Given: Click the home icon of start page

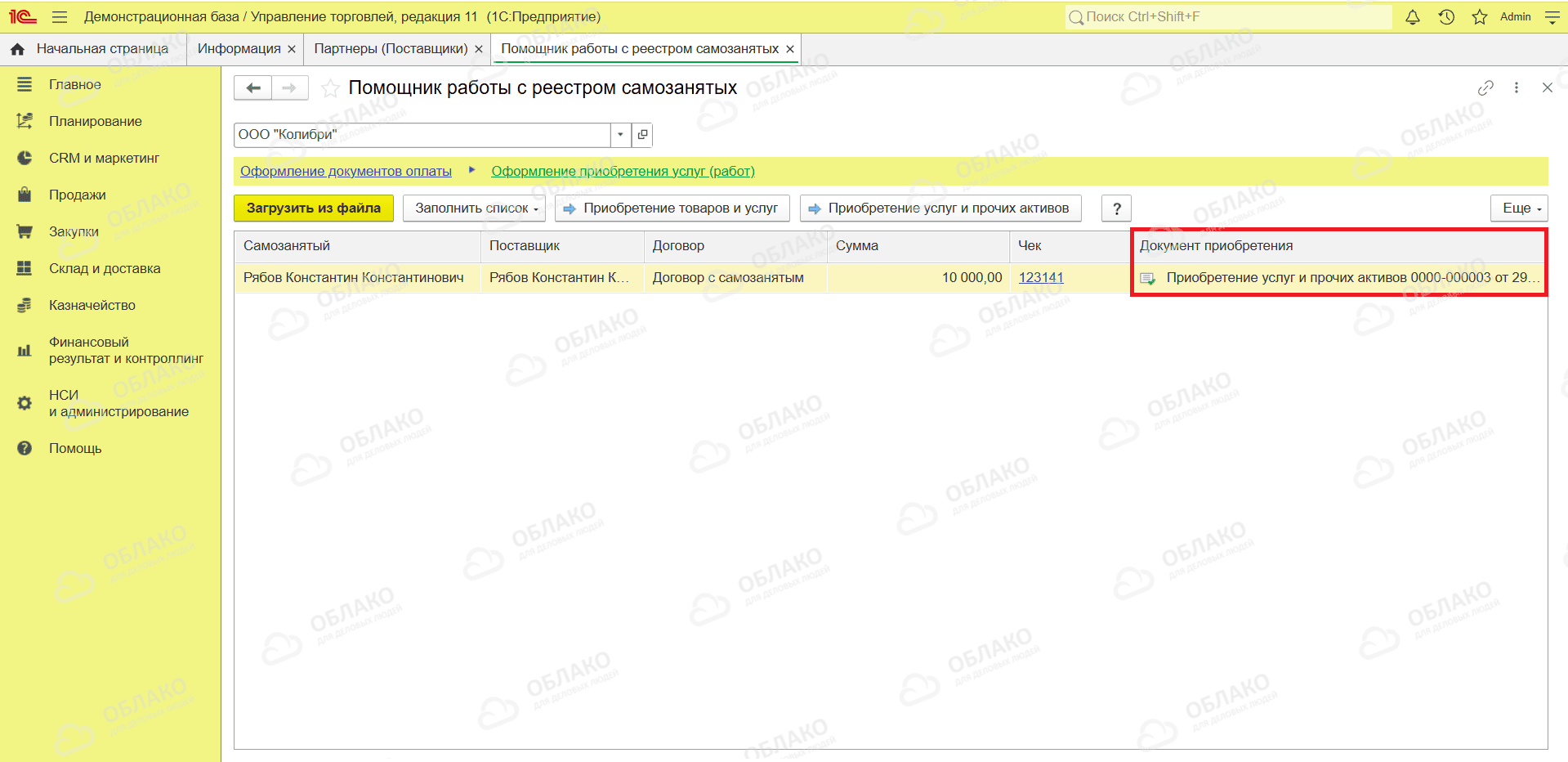Looking at the screenshot, I should 17,49.
